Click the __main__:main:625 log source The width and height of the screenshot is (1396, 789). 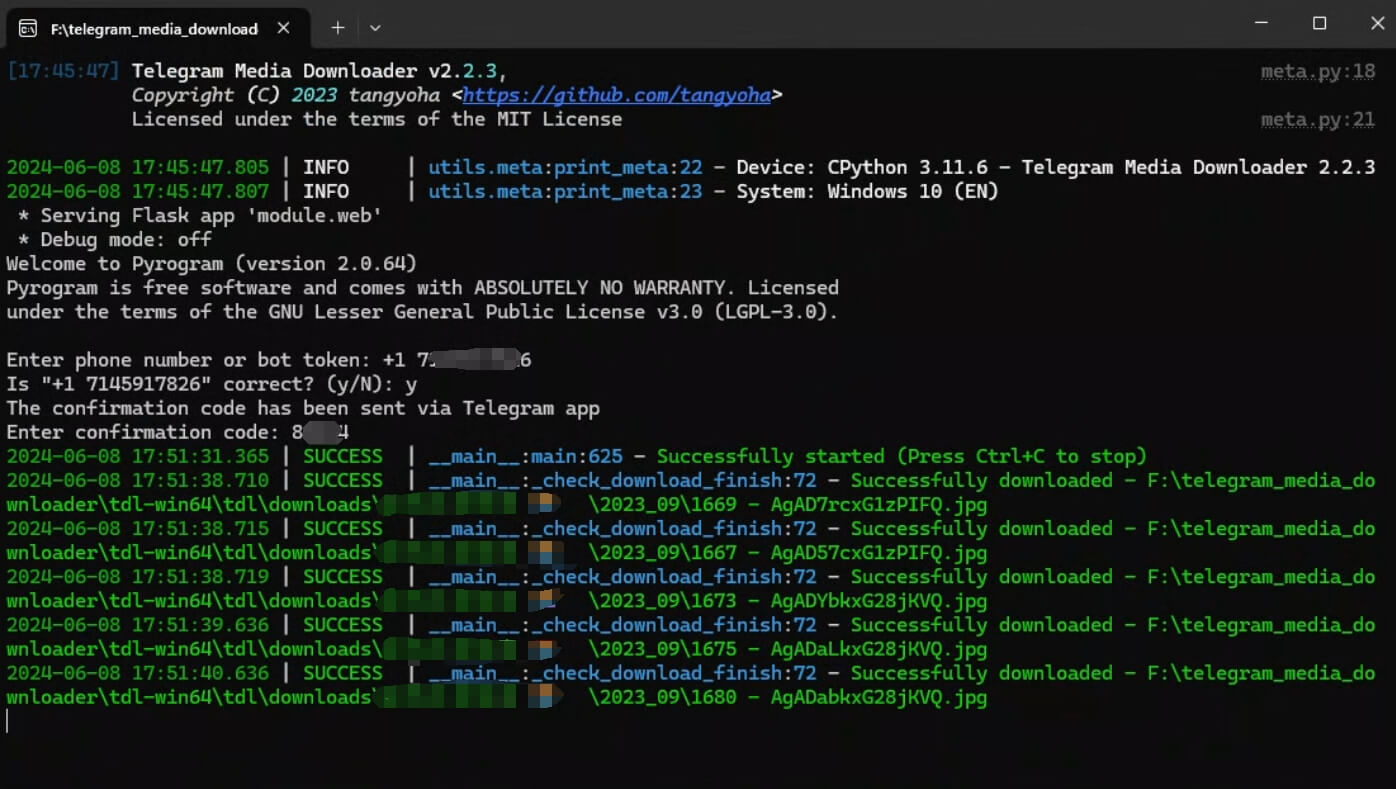click(x=526, y=457)
